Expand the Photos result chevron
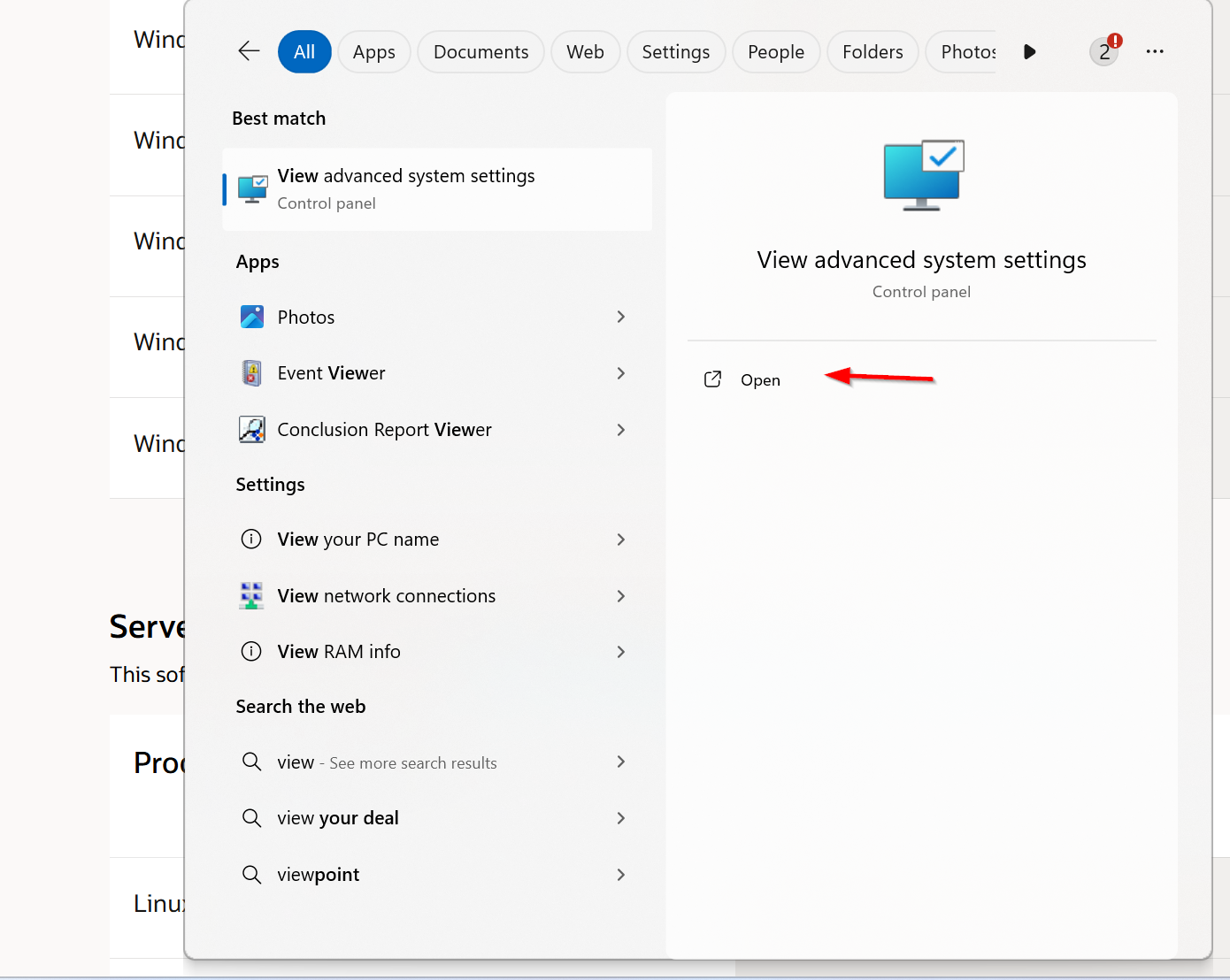Image resolution: width=1230 pixels, height=980 pixels. 620,317
